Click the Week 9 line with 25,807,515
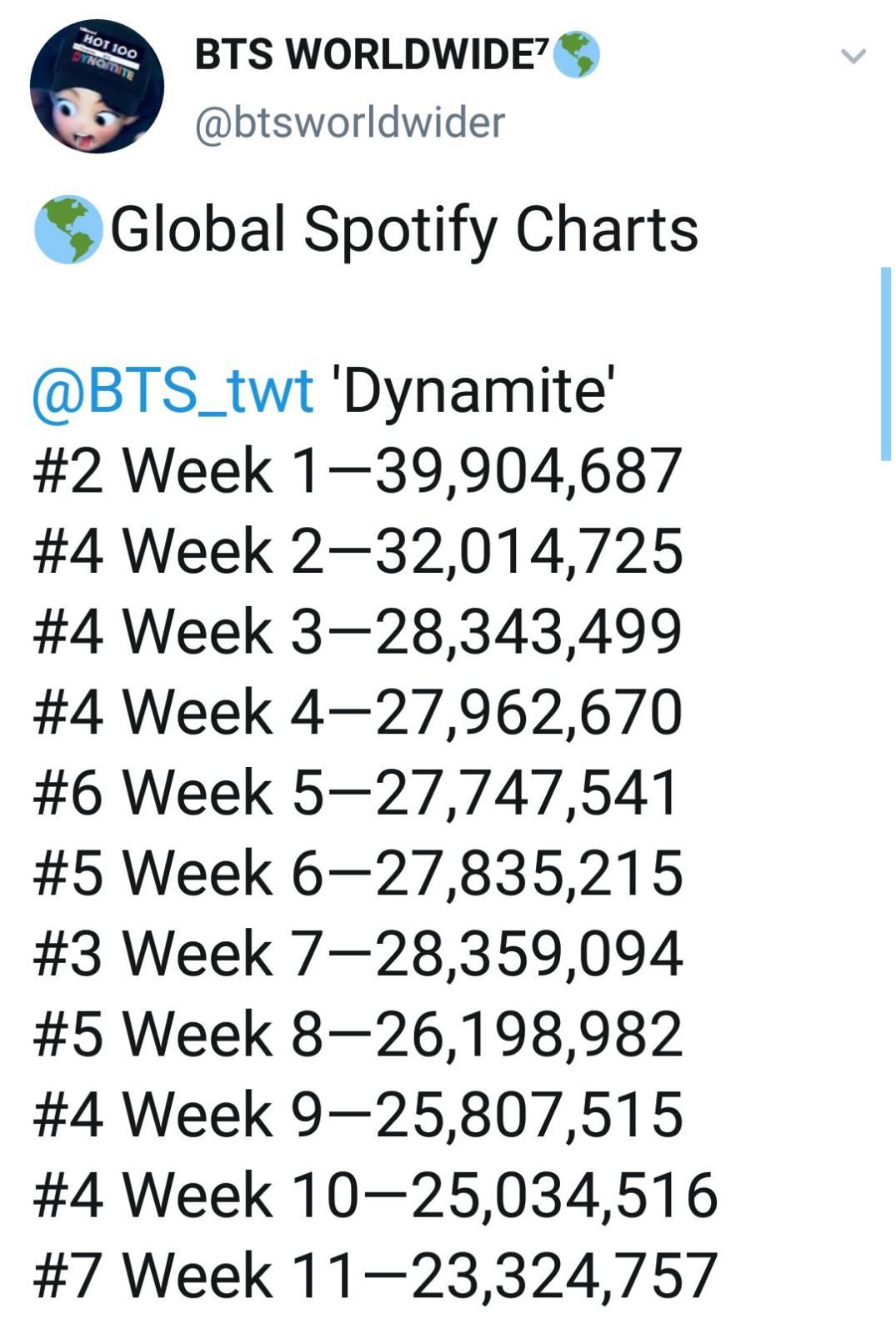 [x=358, y=1114]
